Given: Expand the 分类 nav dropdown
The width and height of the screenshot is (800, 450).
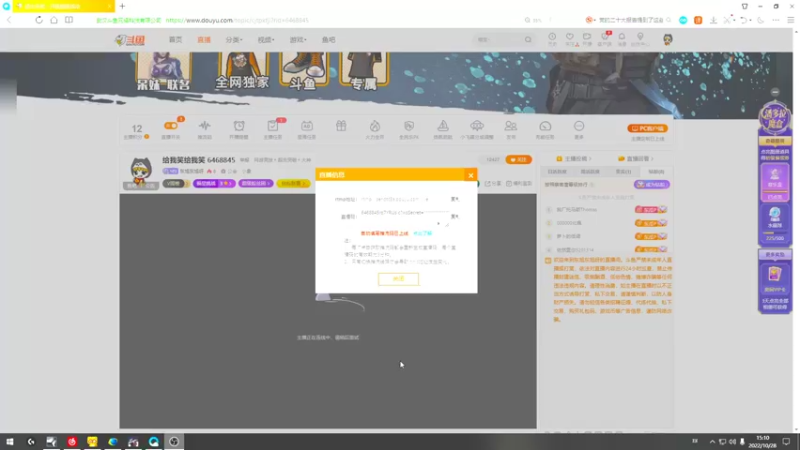Looking at the screenshot, I should (x=234, y=40).
